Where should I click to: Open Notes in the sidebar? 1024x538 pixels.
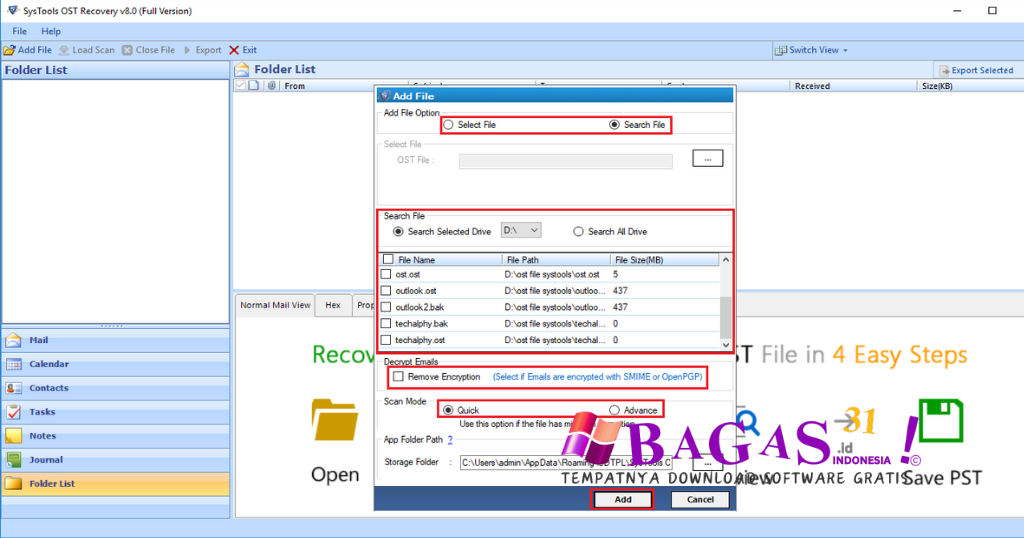116,436
